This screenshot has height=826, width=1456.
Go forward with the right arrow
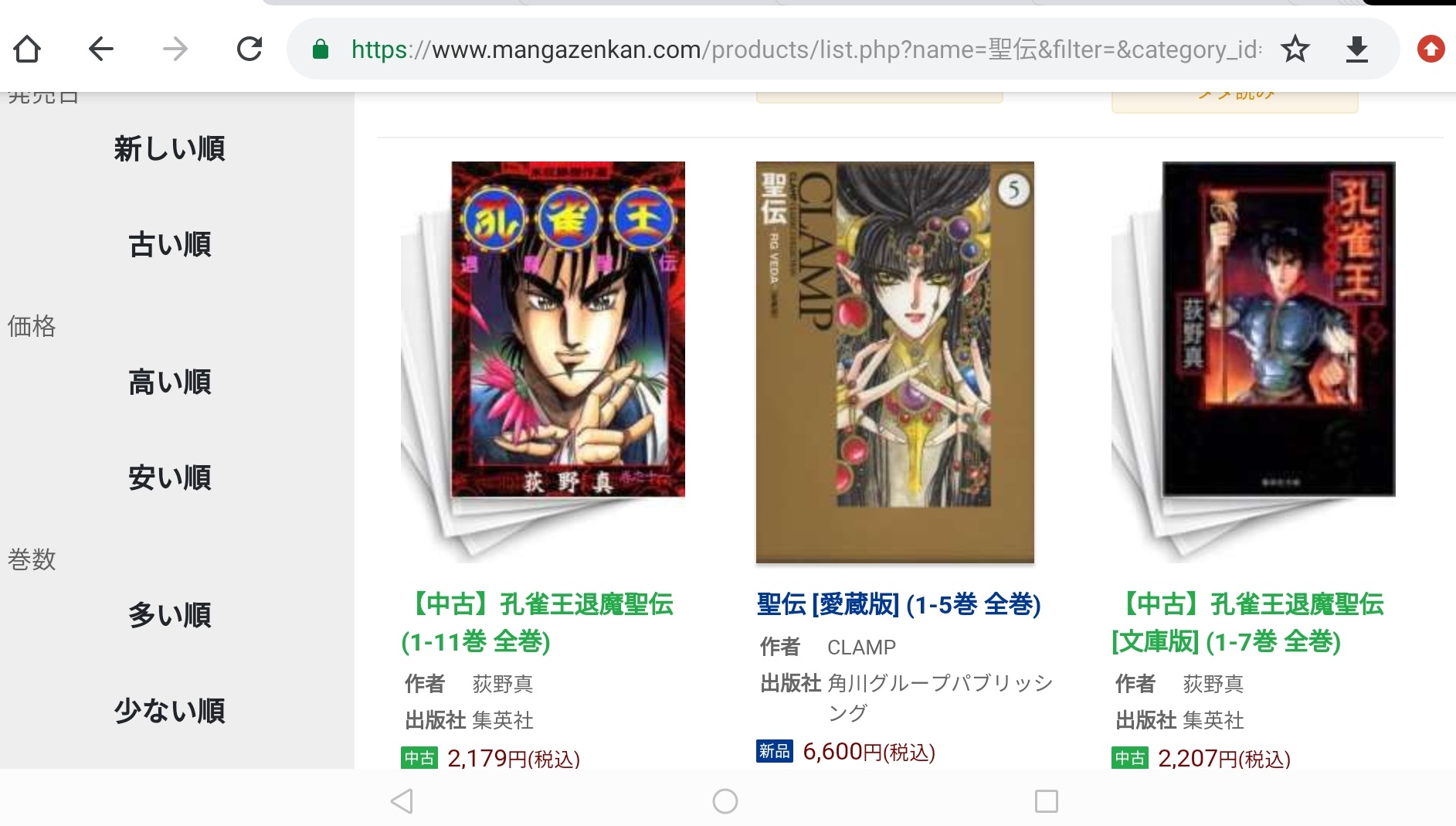pyautogui.click(x=175, y=49)
